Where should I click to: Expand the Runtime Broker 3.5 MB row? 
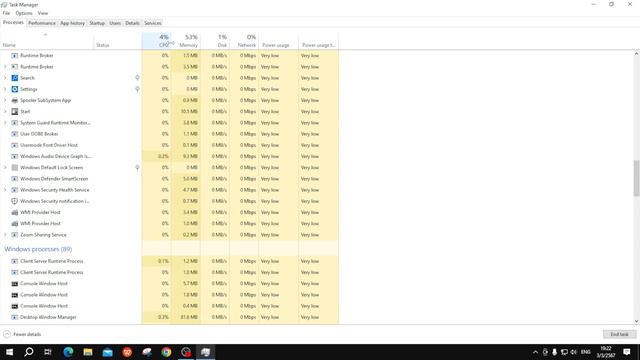coord(5,67)
